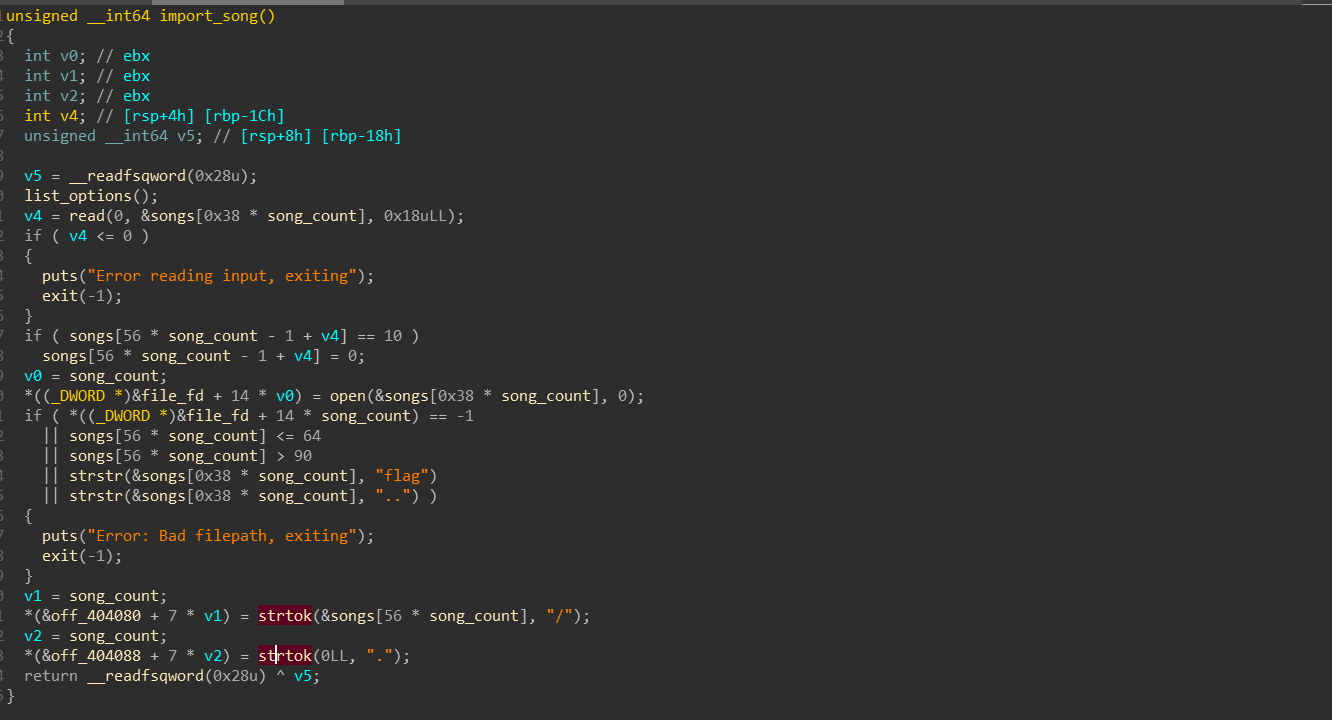Click v4 in the 'if ( v4 <= 0 )' condition
The height and width of the screenshot is (720, 1332).
tap(78, 236)
